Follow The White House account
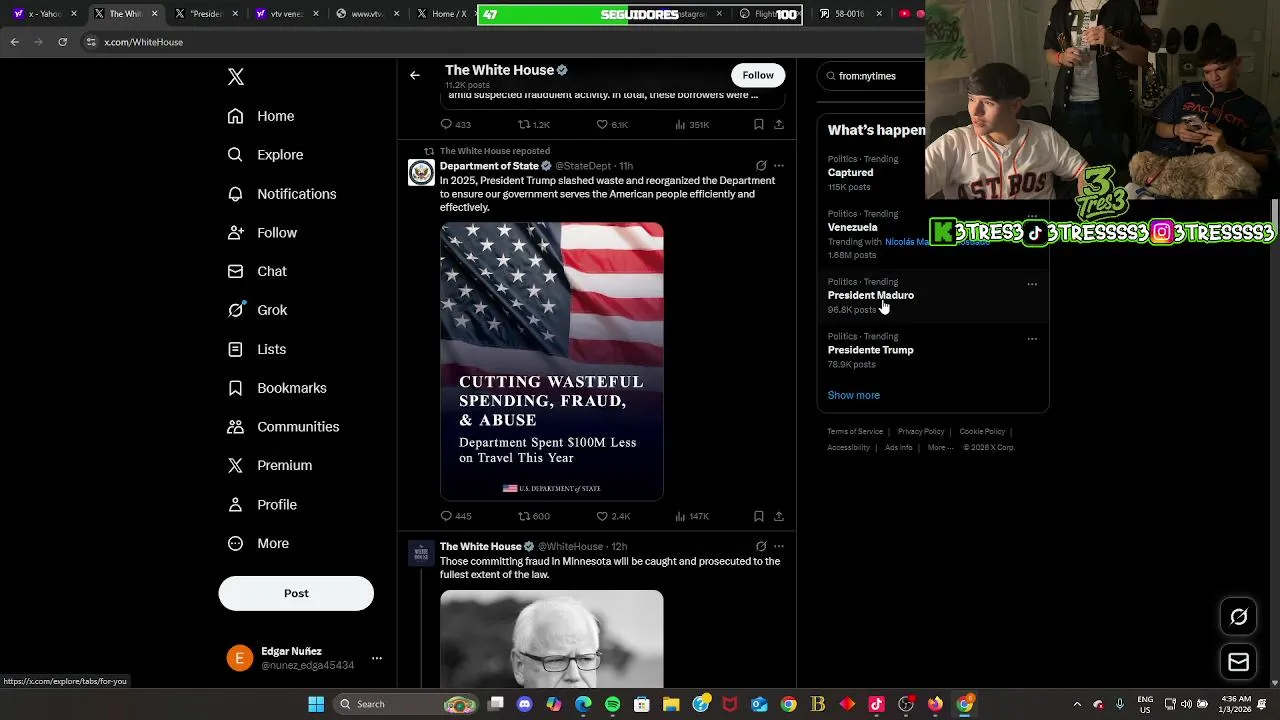Viewport: 1280px width, 720px height. (758, 75)
